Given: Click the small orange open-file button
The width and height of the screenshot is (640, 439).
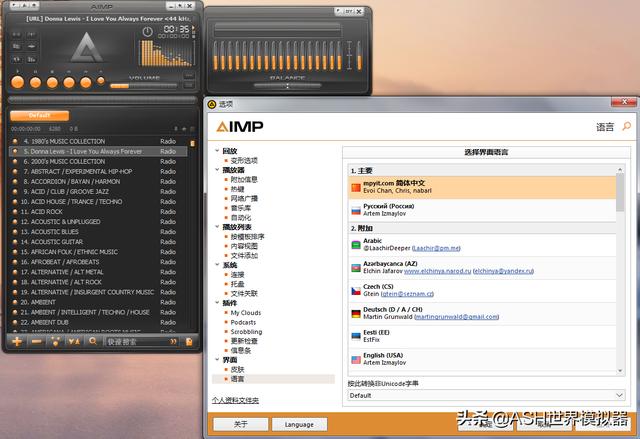Looking at the screenshot, I should pyautogui.click(x=100, y=81).
